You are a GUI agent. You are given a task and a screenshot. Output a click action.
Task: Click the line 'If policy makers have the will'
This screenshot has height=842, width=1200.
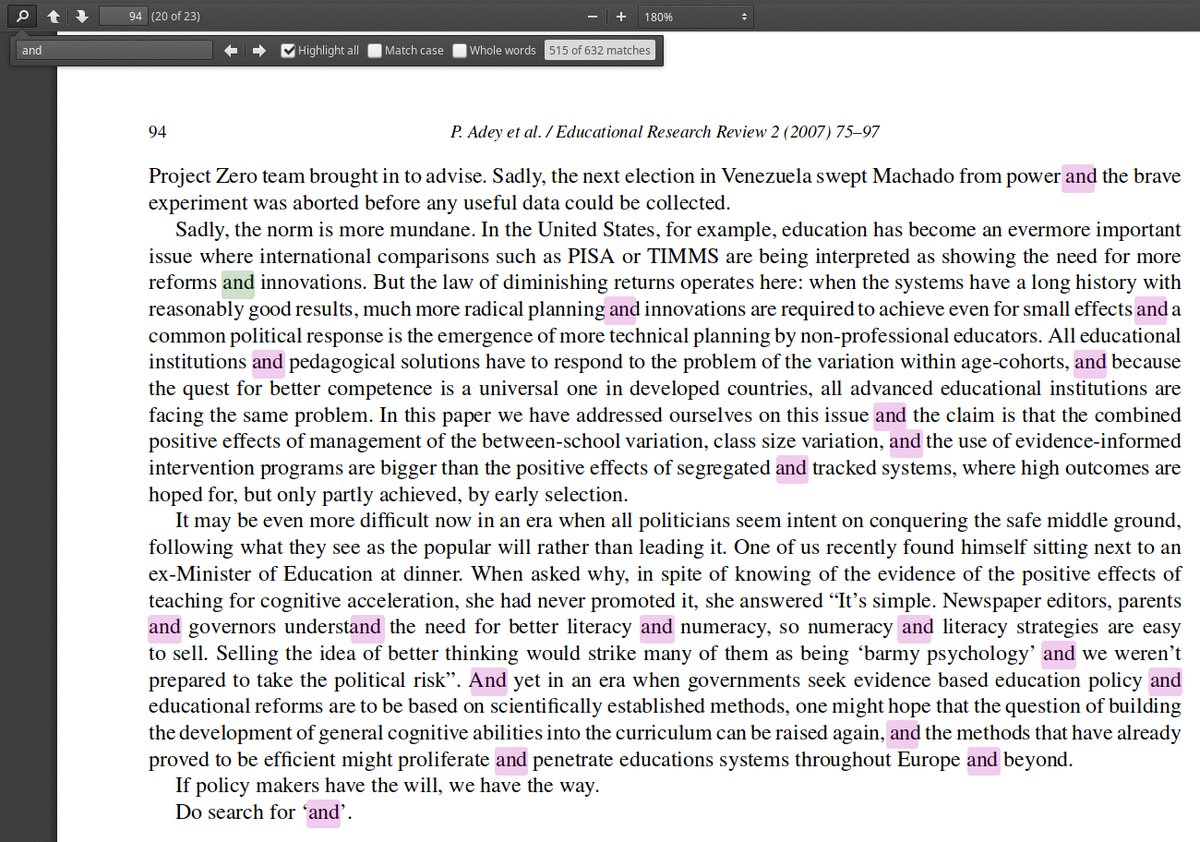[387, 786]
